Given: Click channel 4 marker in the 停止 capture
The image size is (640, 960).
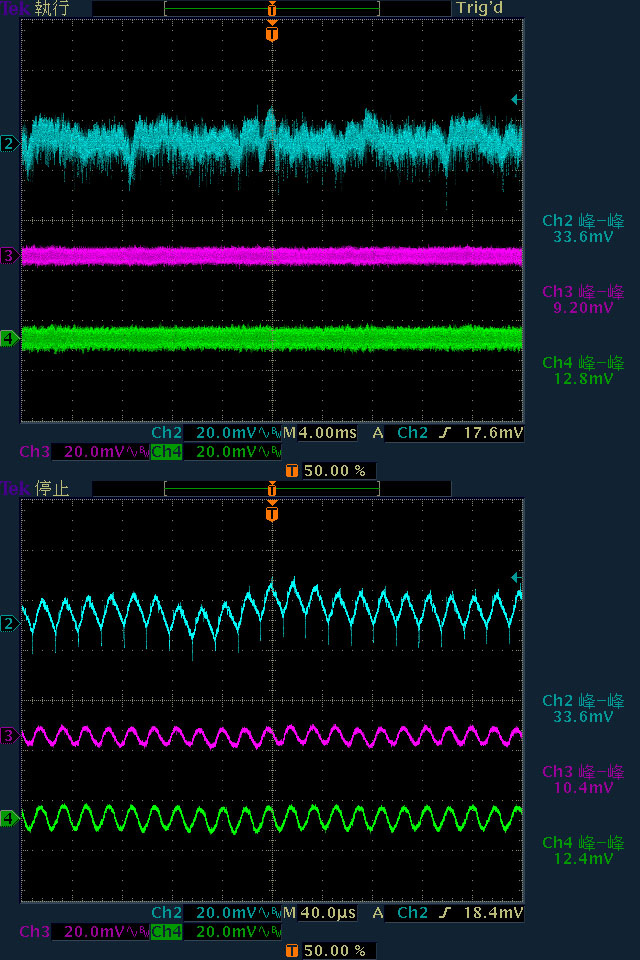Looking at the screenshot, I should click(x=9, y=818).
